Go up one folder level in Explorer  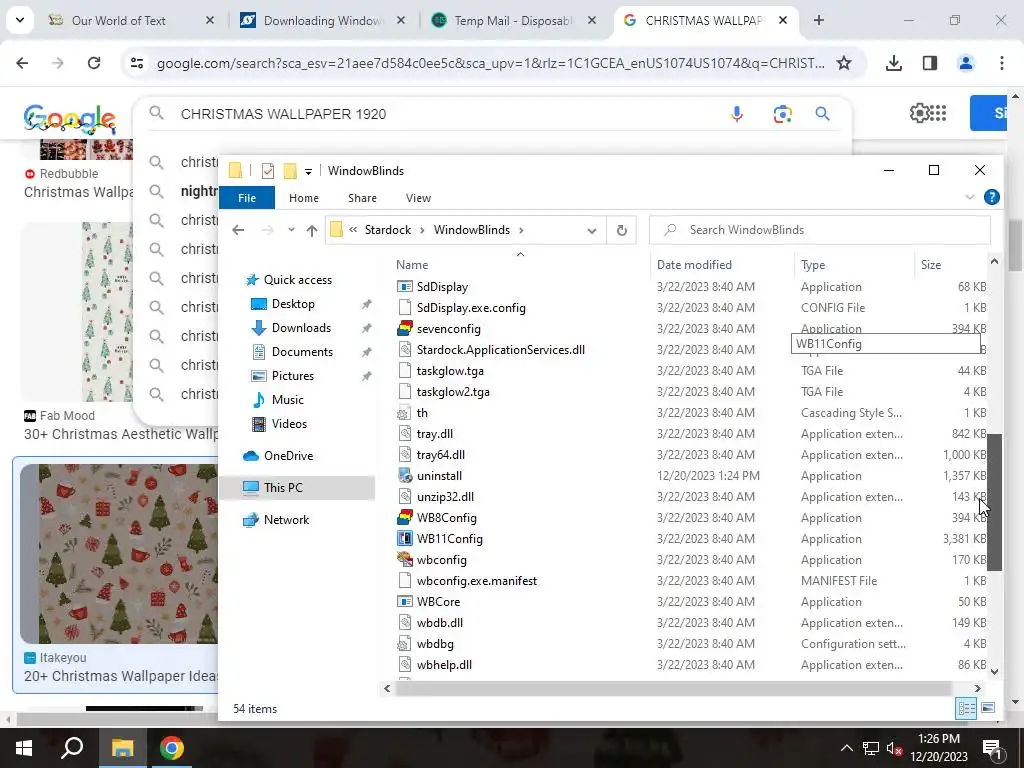(x=312, y=230)
